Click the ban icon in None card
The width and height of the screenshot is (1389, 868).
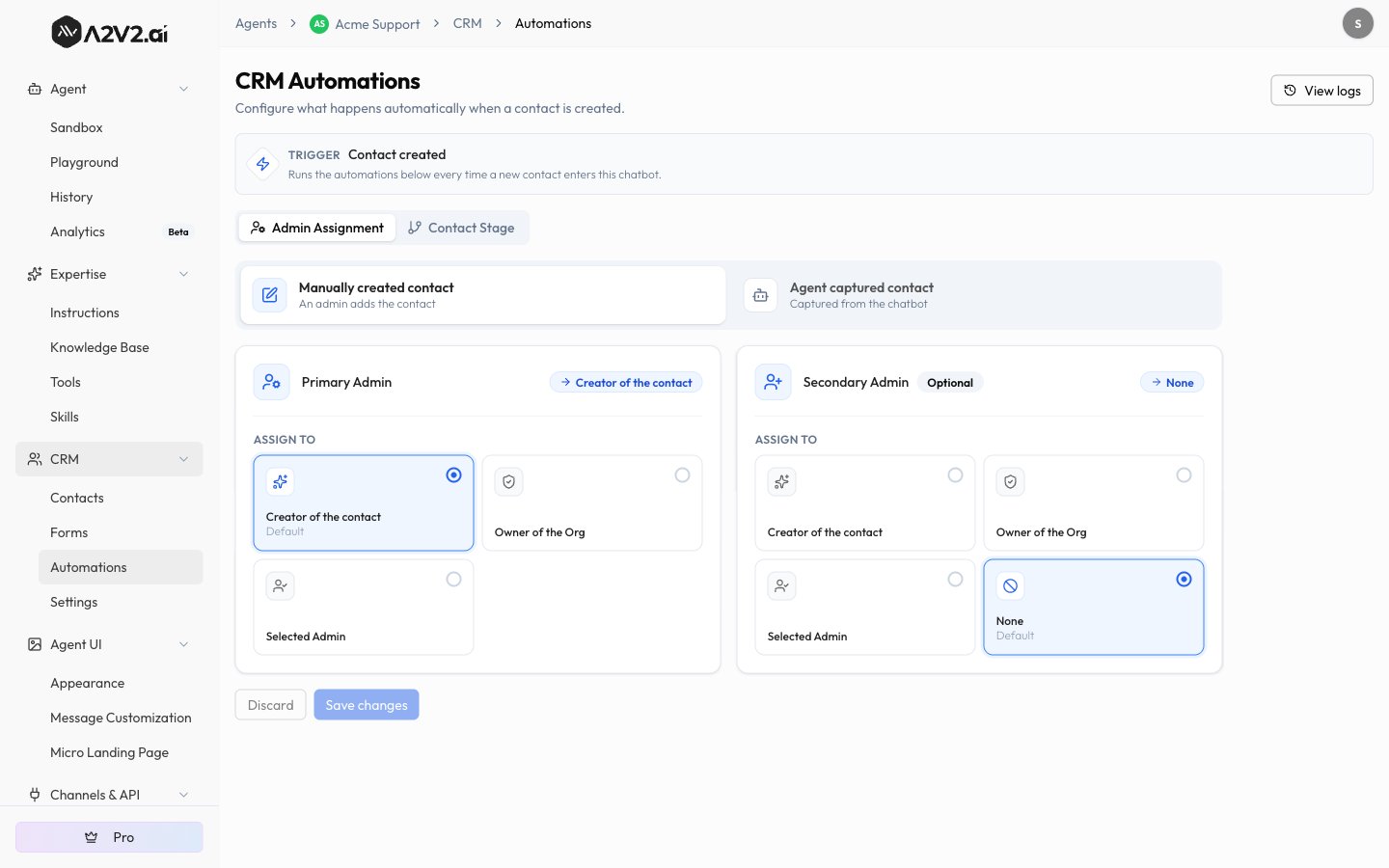click(x=1011, y=585)
